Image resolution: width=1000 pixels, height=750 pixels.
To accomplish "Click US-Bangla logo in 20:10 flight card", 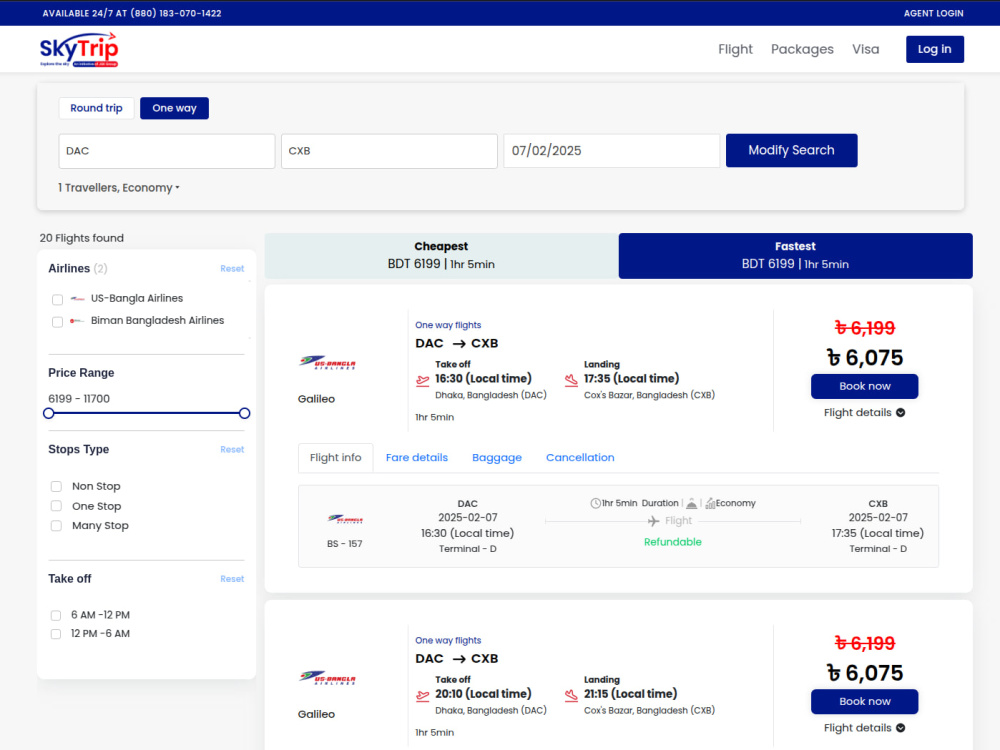I will pyautogui.click(x=328, y=679).
